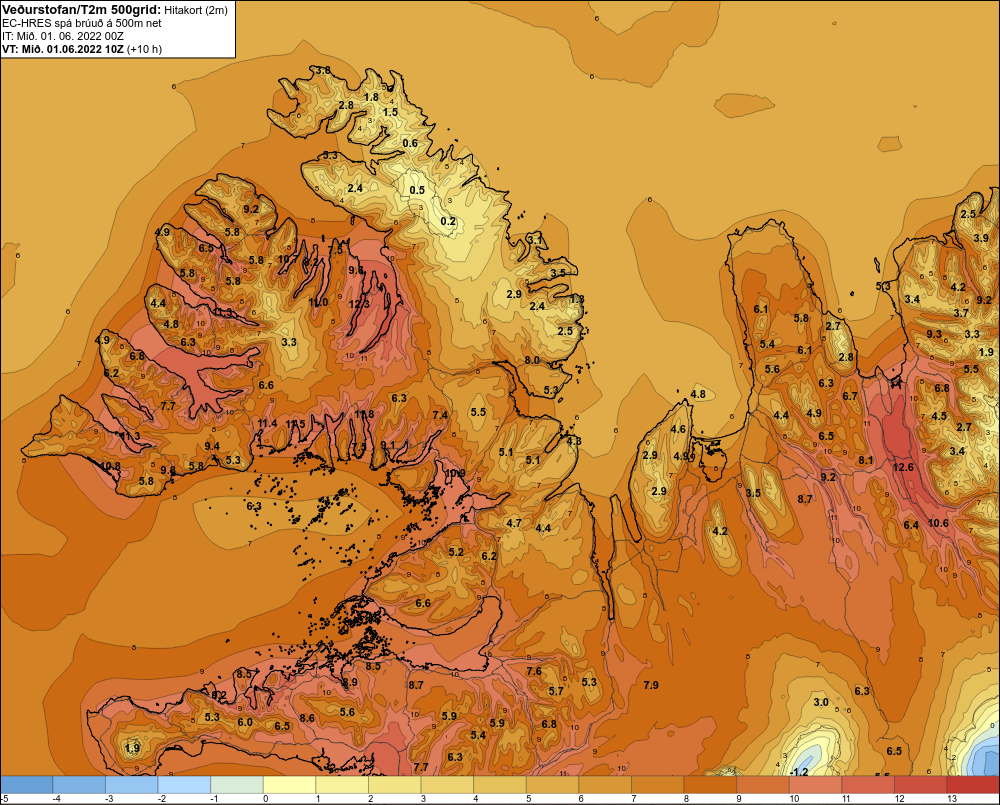This screenshot has height=805, width=1000.
Task: Click the 5.2 temperature value on the map
Action: point(456,552)
